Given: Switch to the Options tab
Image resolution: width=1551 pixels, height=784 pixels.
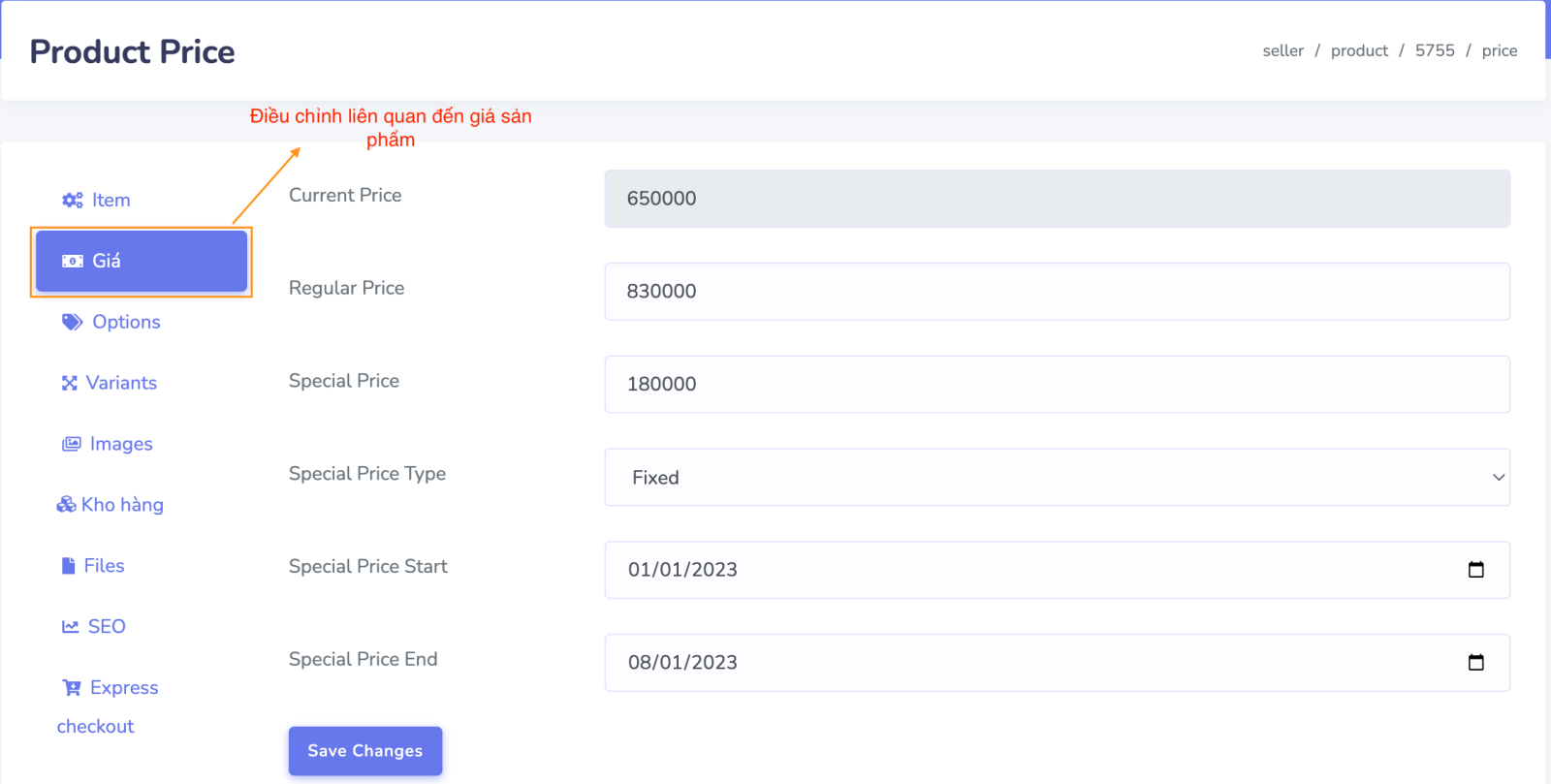Looking at the screenshot, I should pyautogui.click(x=125, y=322).
